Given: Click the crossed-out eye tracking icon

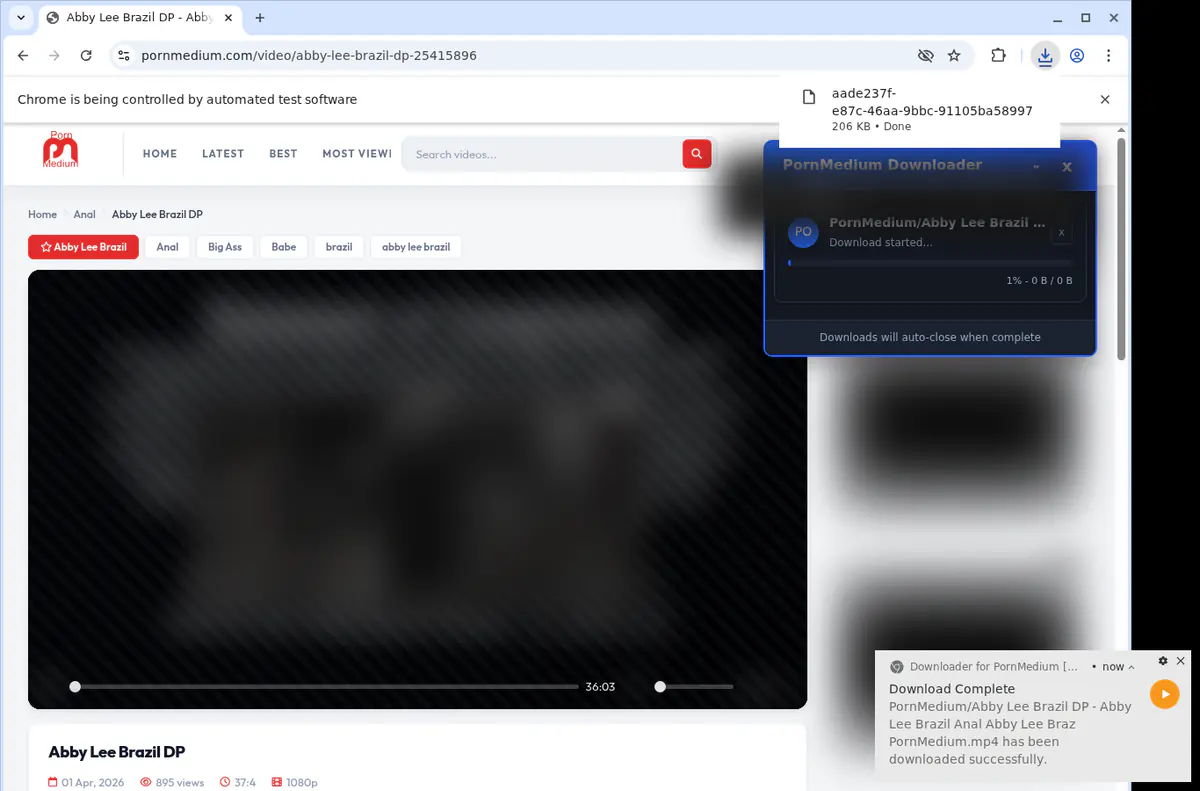Looking at the screenshot, I should tap(926, 56).
